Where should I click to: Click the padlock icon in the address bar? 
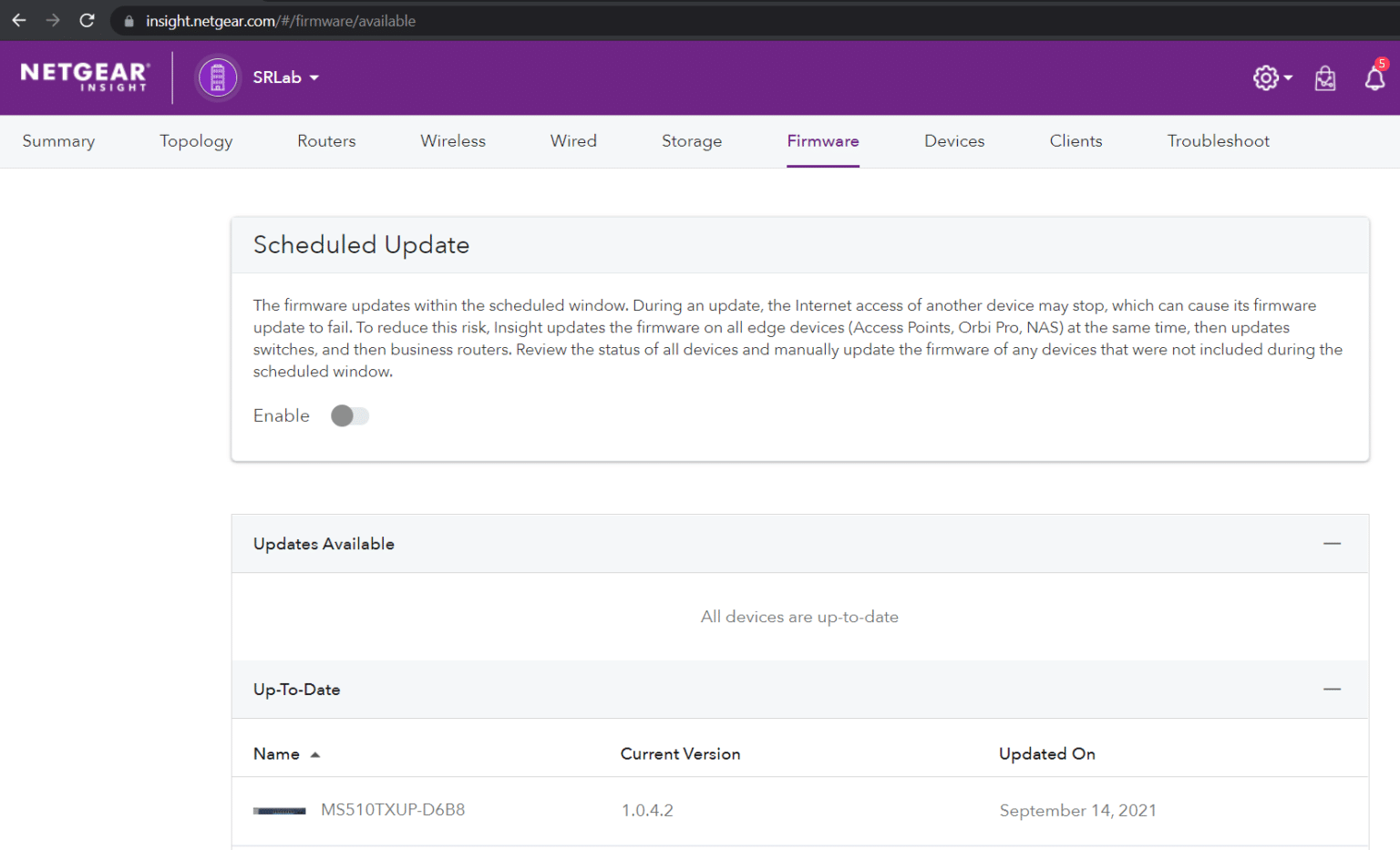(129, 21)
